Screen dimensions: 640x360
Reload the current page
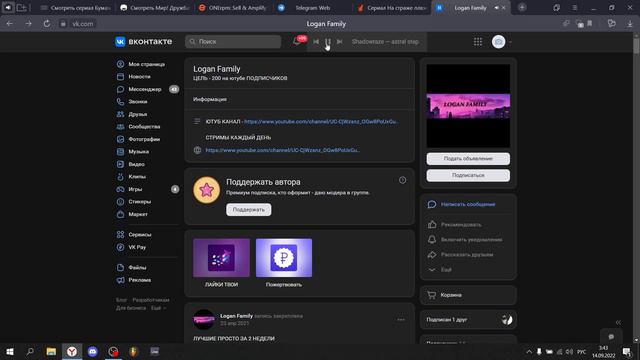tap(47, 24)
